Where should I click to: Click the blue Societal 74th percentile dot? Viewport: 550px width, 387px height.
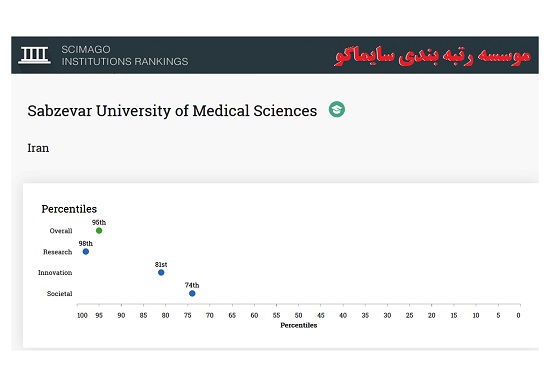[192, 293]
